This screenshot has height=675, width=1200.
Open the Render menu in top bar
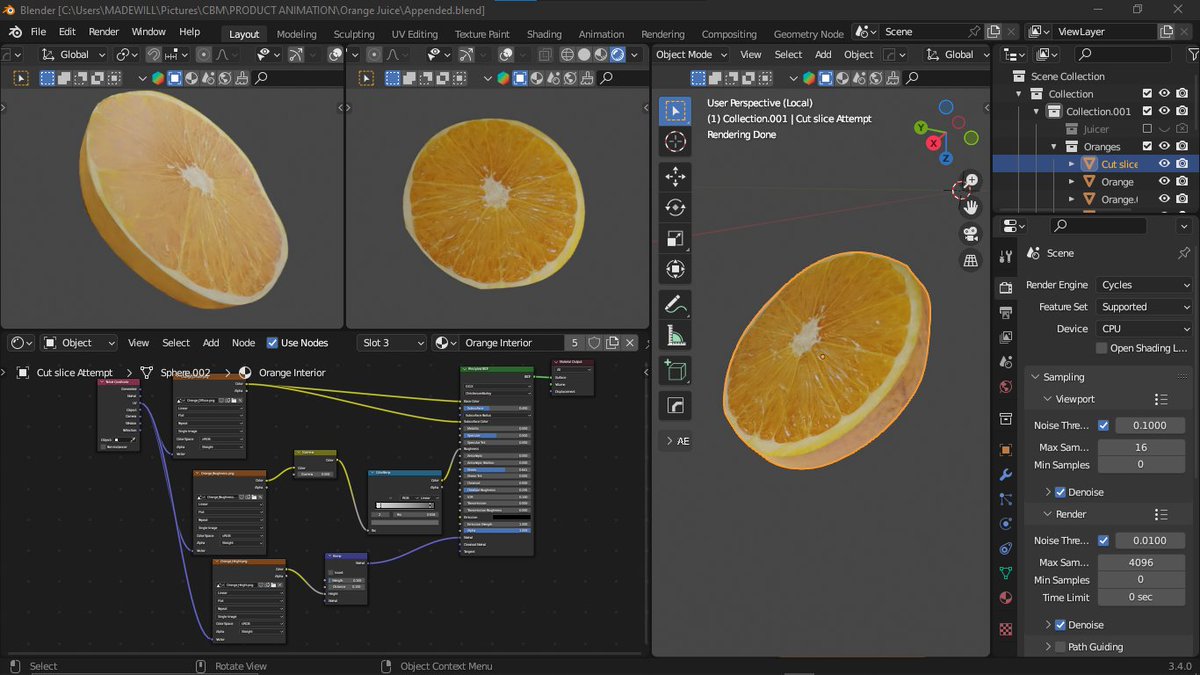point(104,32)
